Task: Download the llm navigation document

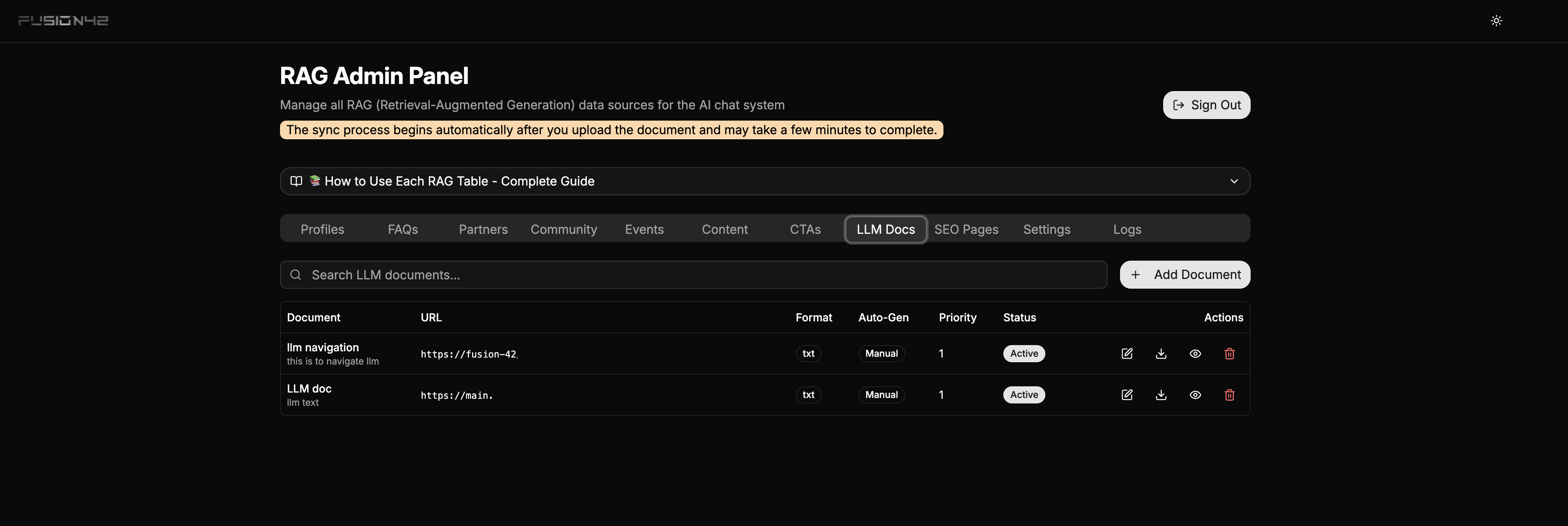Action: point(1161,354)
